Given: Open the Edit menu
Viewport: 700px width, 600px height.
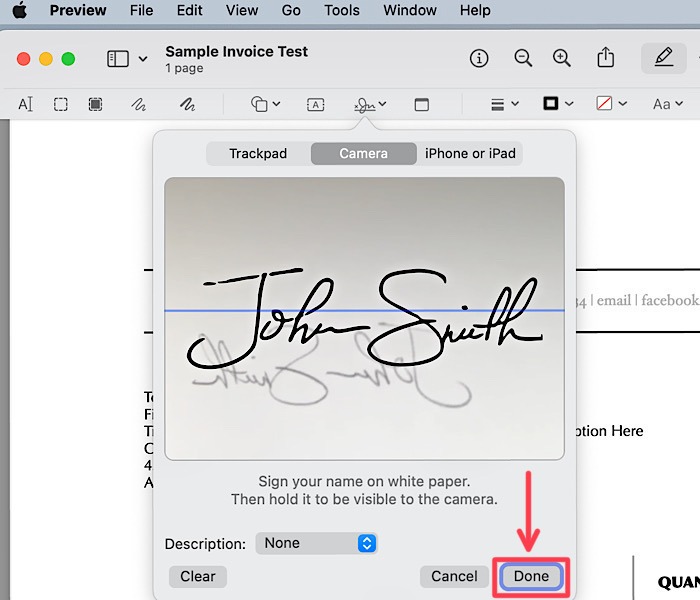Looking at the screenshot, I should pos(189,10).
